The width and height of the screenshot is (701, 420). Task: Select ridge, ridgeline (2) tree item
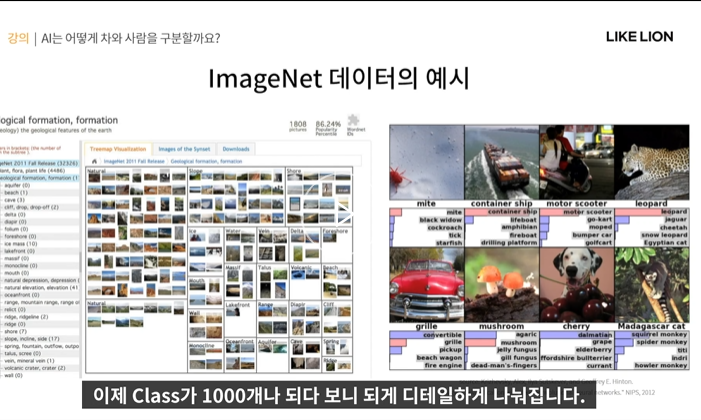point(26,317)
